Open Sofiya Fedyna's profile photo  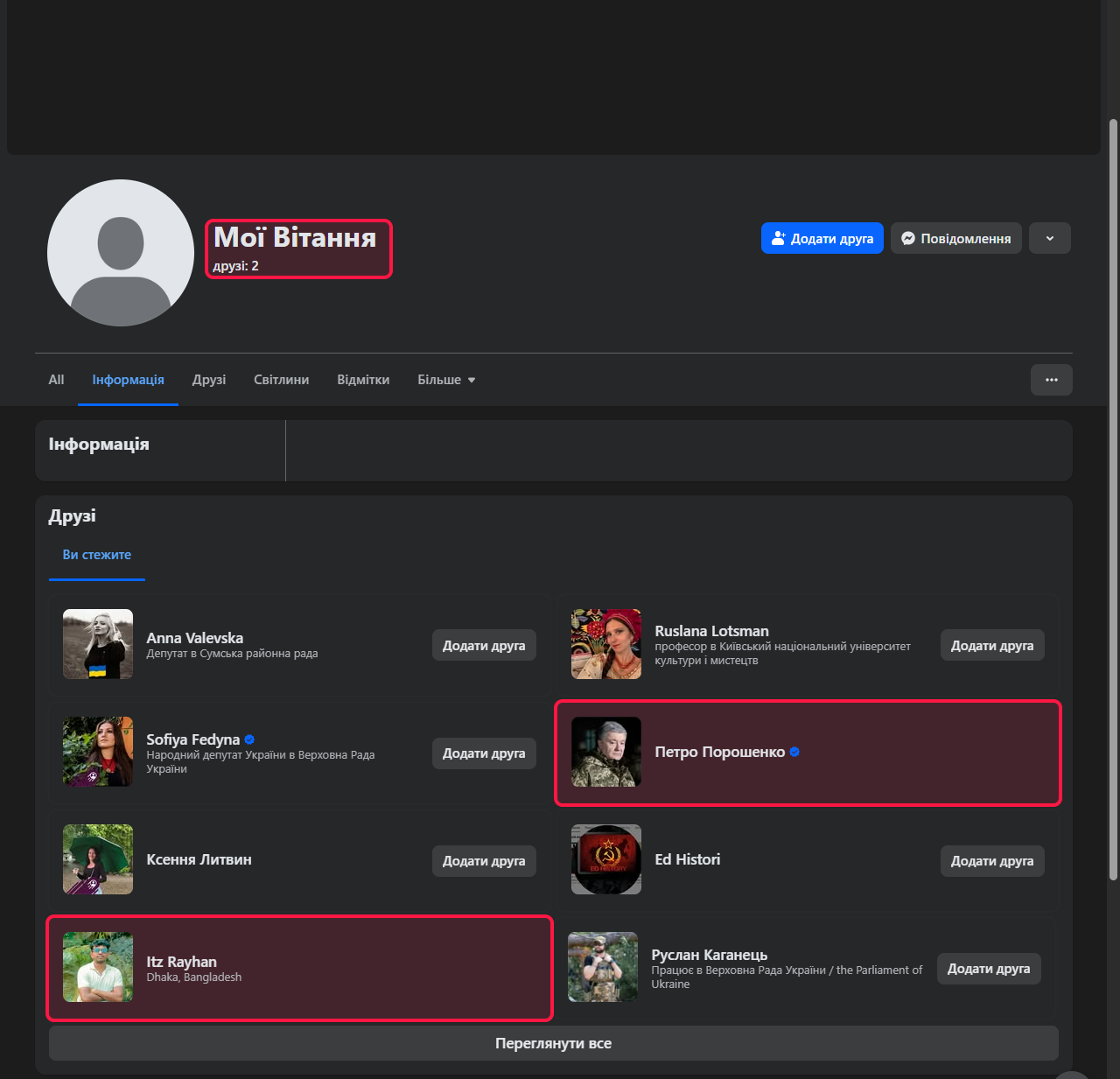(x=98, y=752)
